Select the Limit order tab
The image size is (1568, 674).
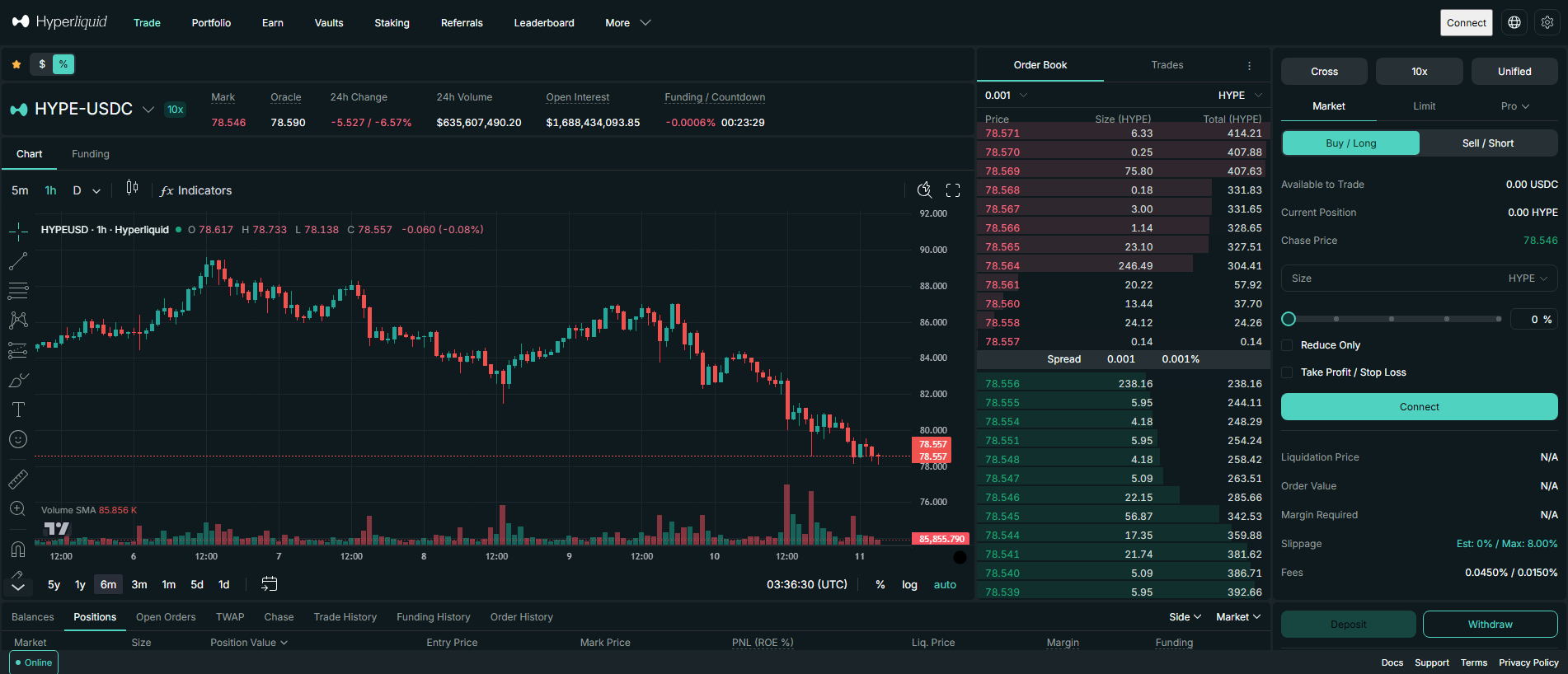pyautogui.click(x=1424, y=106)
